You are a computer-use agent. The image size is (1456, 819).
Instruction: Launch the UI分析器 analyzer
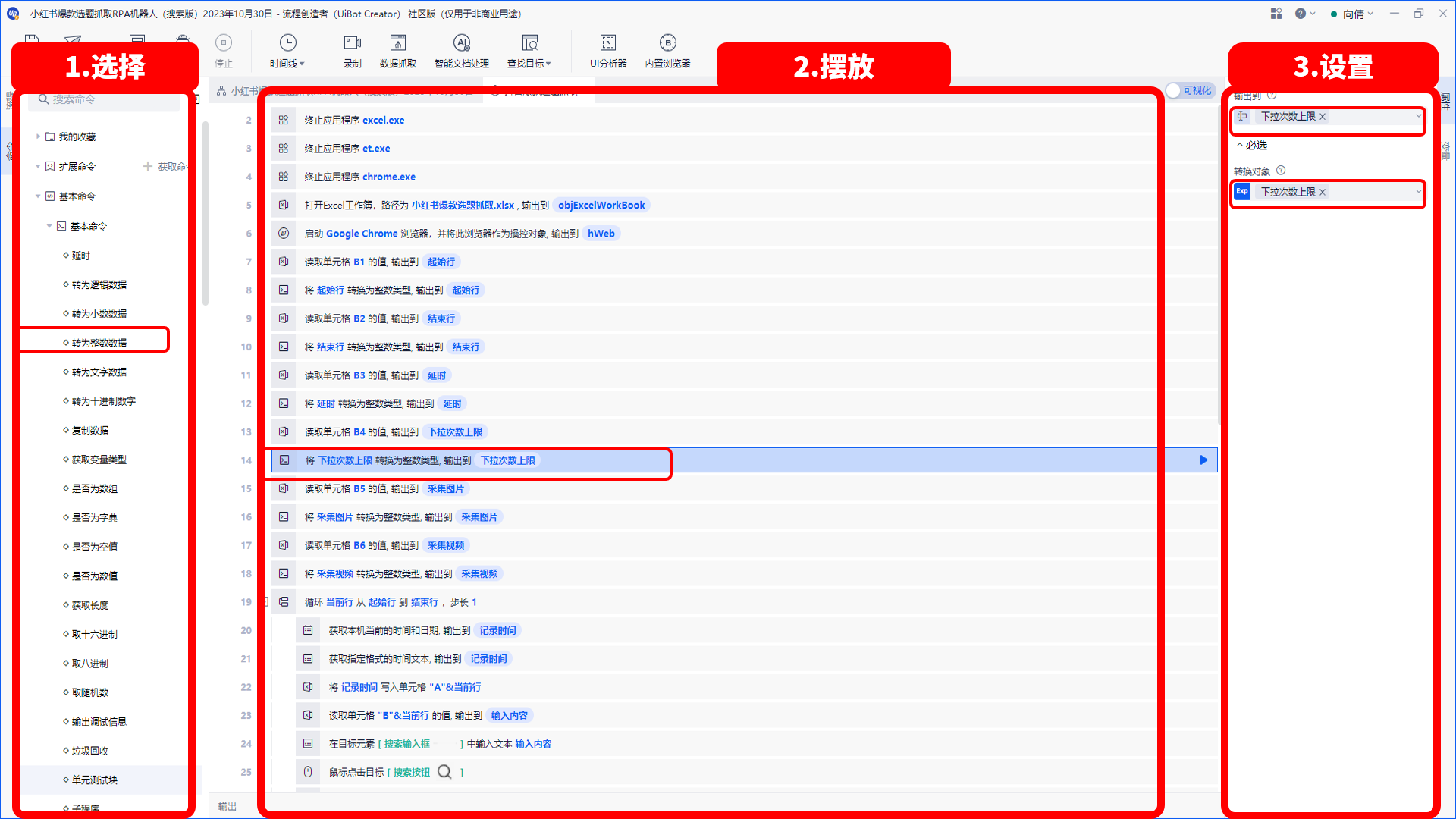pos(608,51)
